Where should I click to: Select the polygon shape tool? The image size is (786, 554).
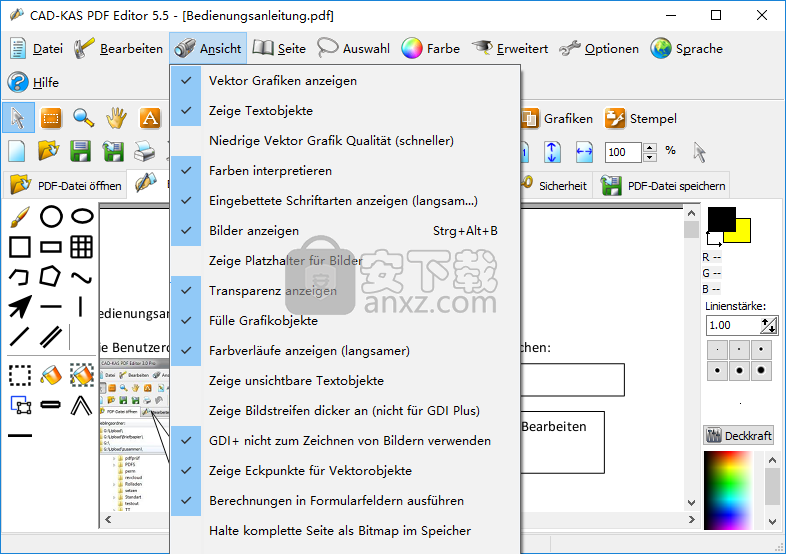coord(50,277)
